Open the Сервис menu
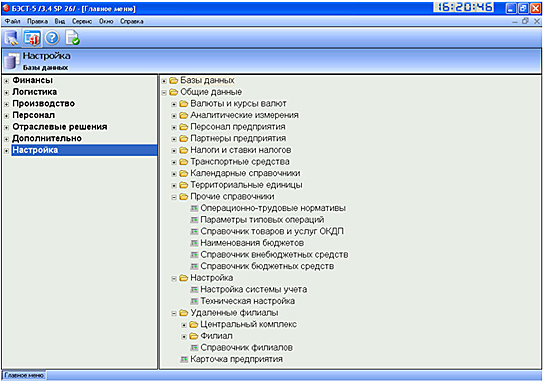The width and height of the screenshot is (544, 381). [x=82, y=22]
